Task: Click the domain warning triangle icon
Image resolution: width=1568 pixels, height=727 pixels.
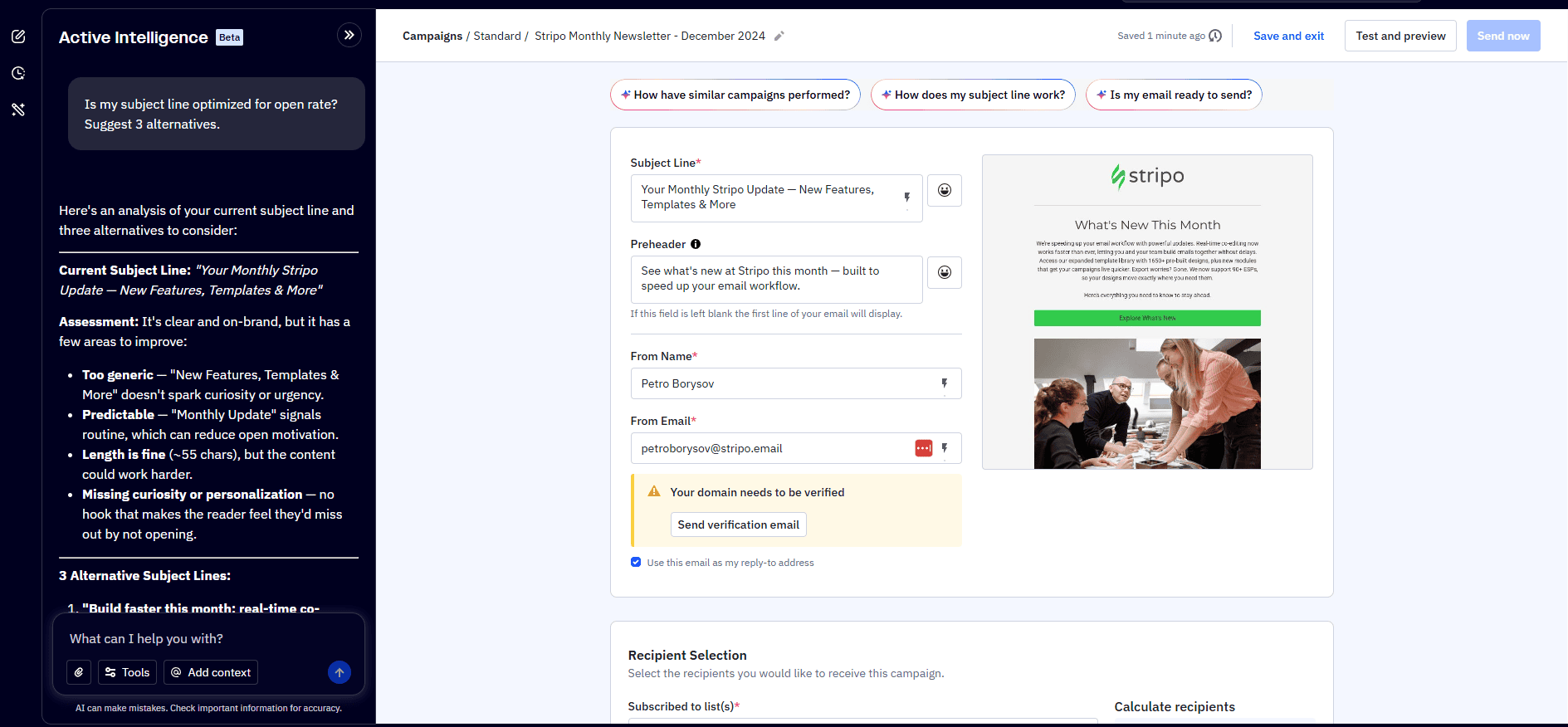Action: (654, 491)
